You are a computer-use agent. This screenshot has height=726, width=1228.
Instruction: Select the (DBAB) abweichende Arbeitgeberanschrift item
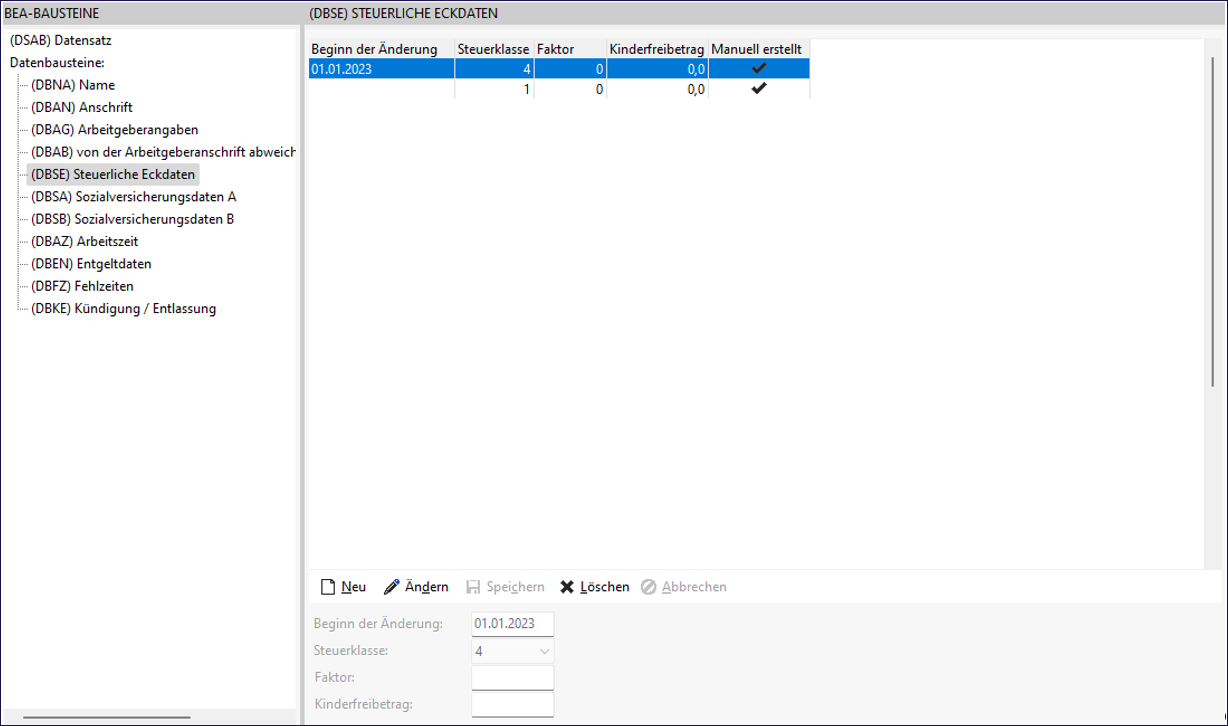(x=164, y=152)
